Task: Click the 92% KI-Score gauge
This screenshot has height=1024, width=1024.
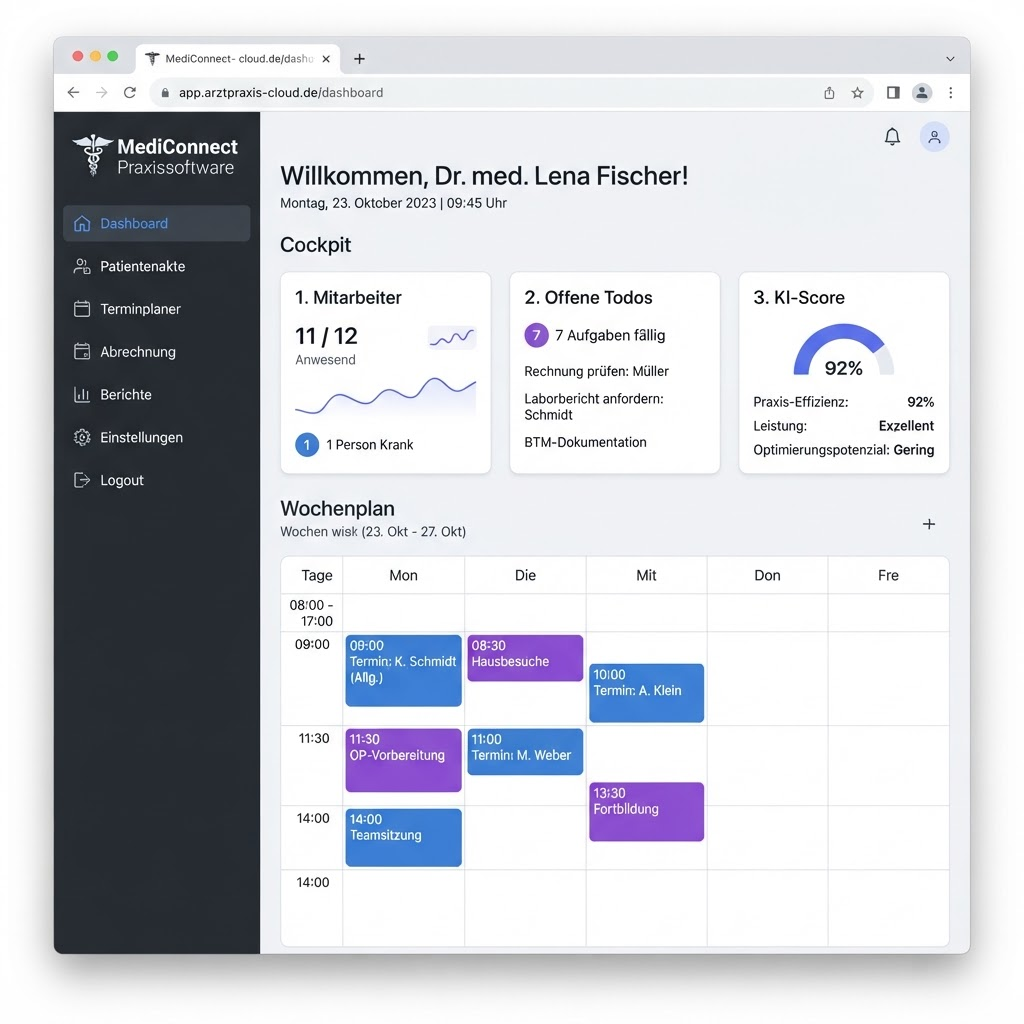Action: point(843,351)
